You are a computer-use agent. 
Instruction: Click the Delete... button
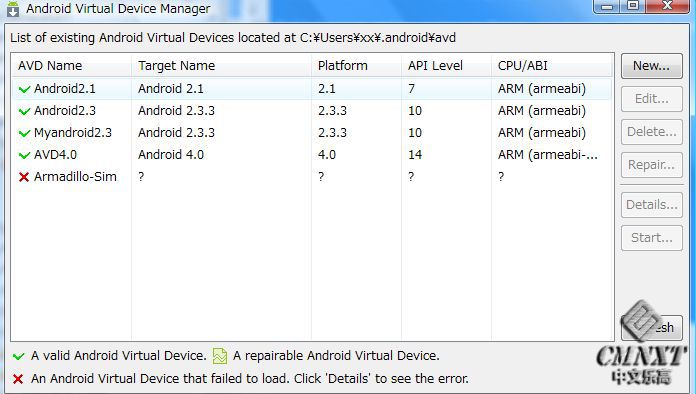coord(651,132)
